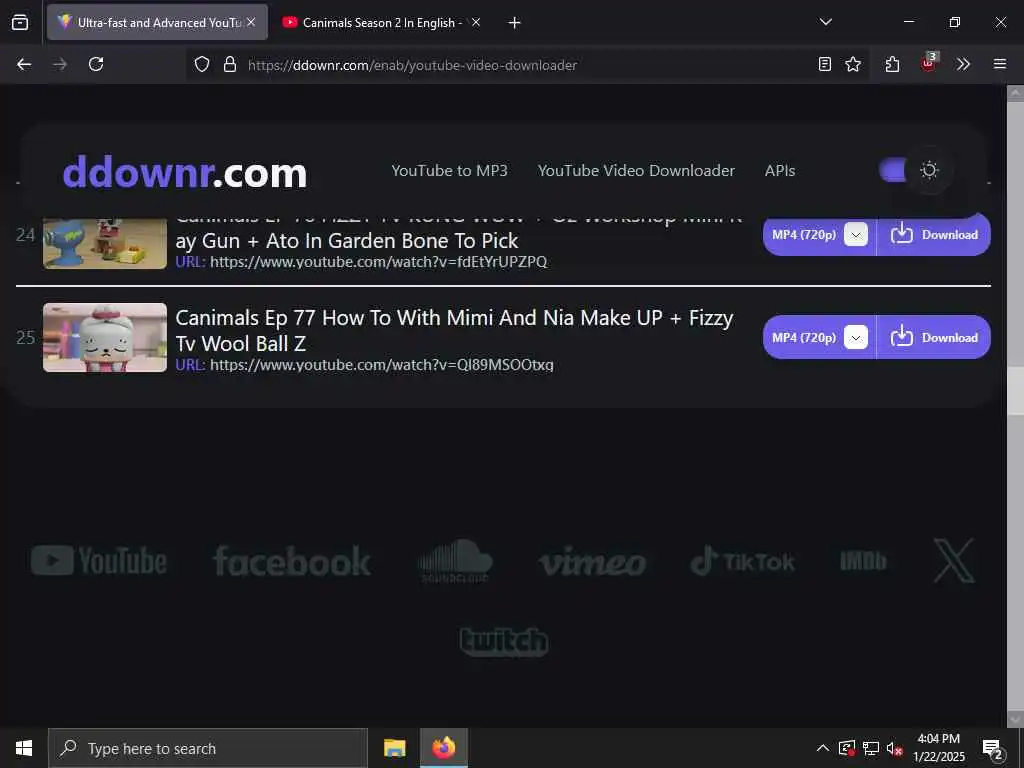1024x768 pixels.
Task: Download the Ato In Garden Bone To Pick video
Action: pos(934,234)
